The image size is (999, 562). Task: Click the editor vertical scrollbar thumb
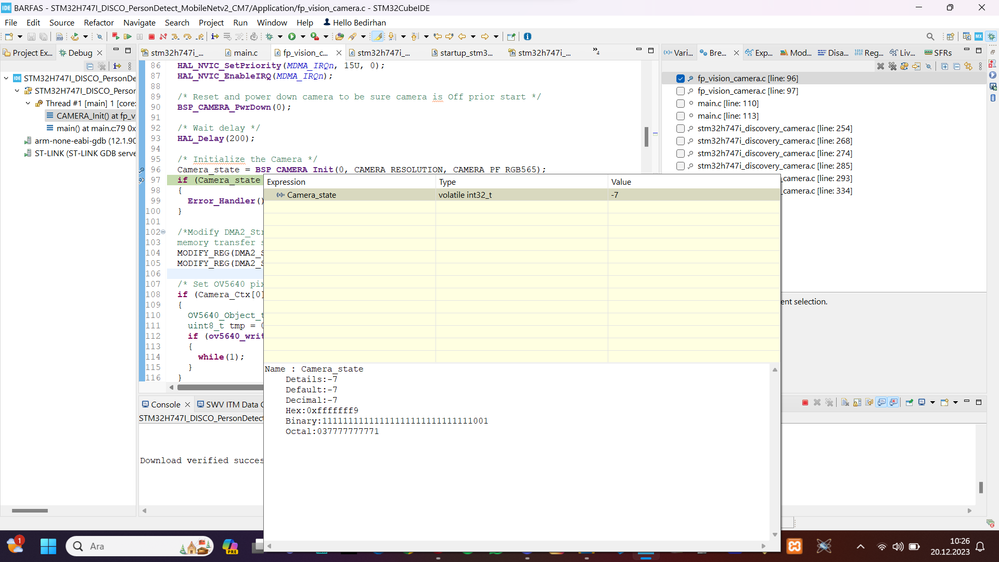pos(646,137)
